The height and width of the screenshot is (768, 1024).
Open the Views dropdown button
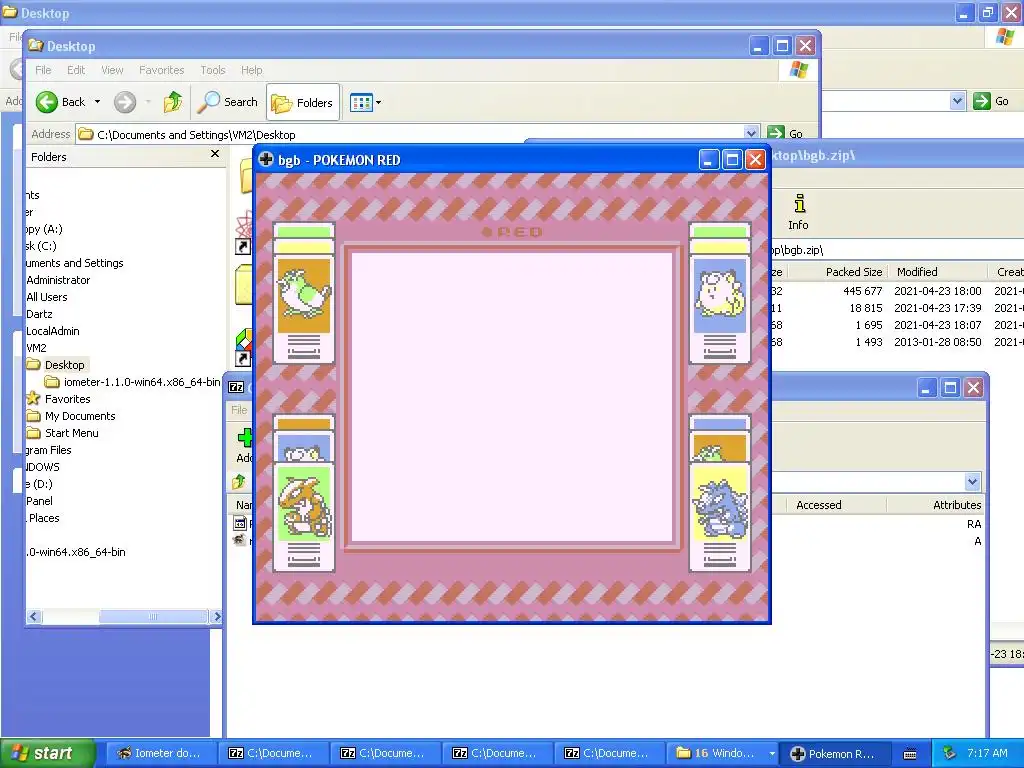pyautogui.click(x=365, y=103)
